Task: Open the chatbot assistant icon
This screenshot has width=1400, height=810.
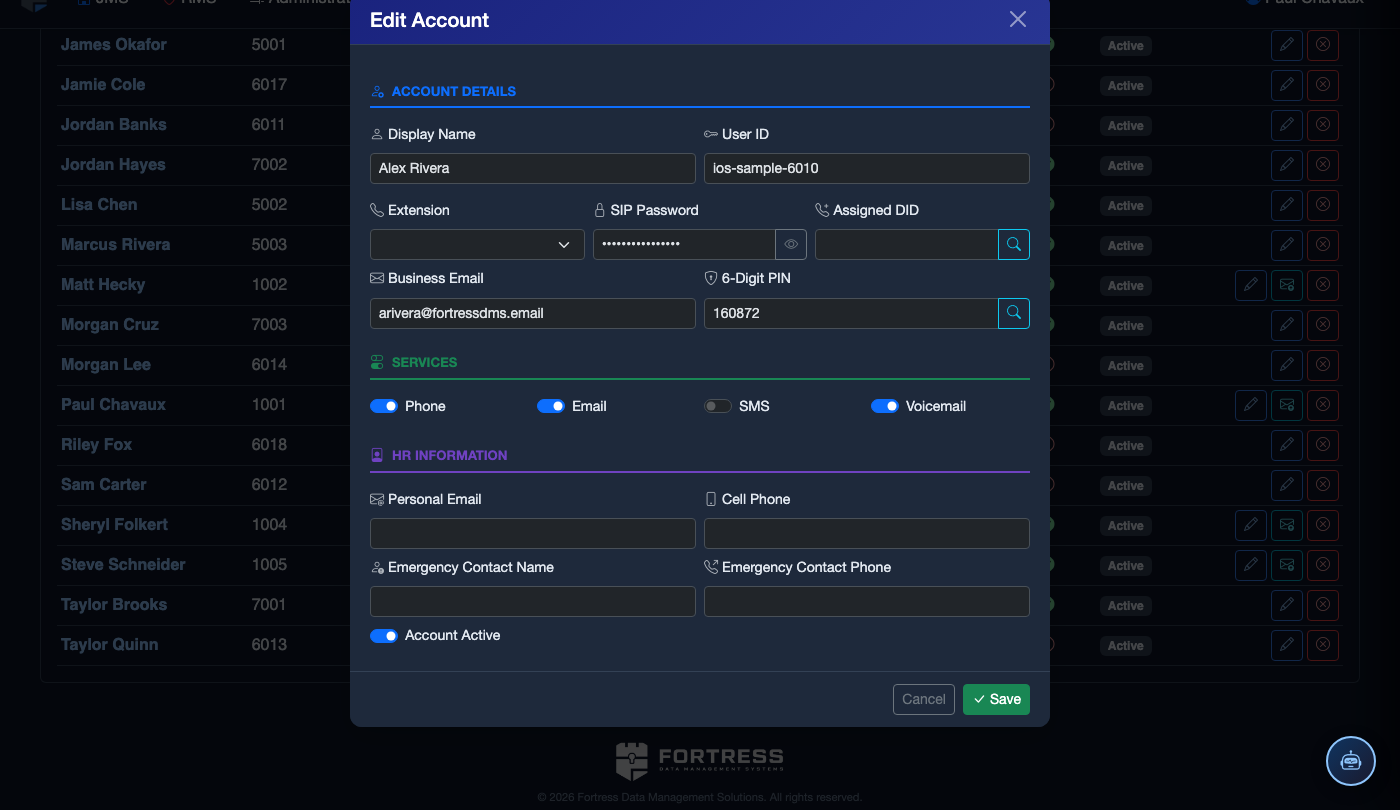Action: point(1351,761)
